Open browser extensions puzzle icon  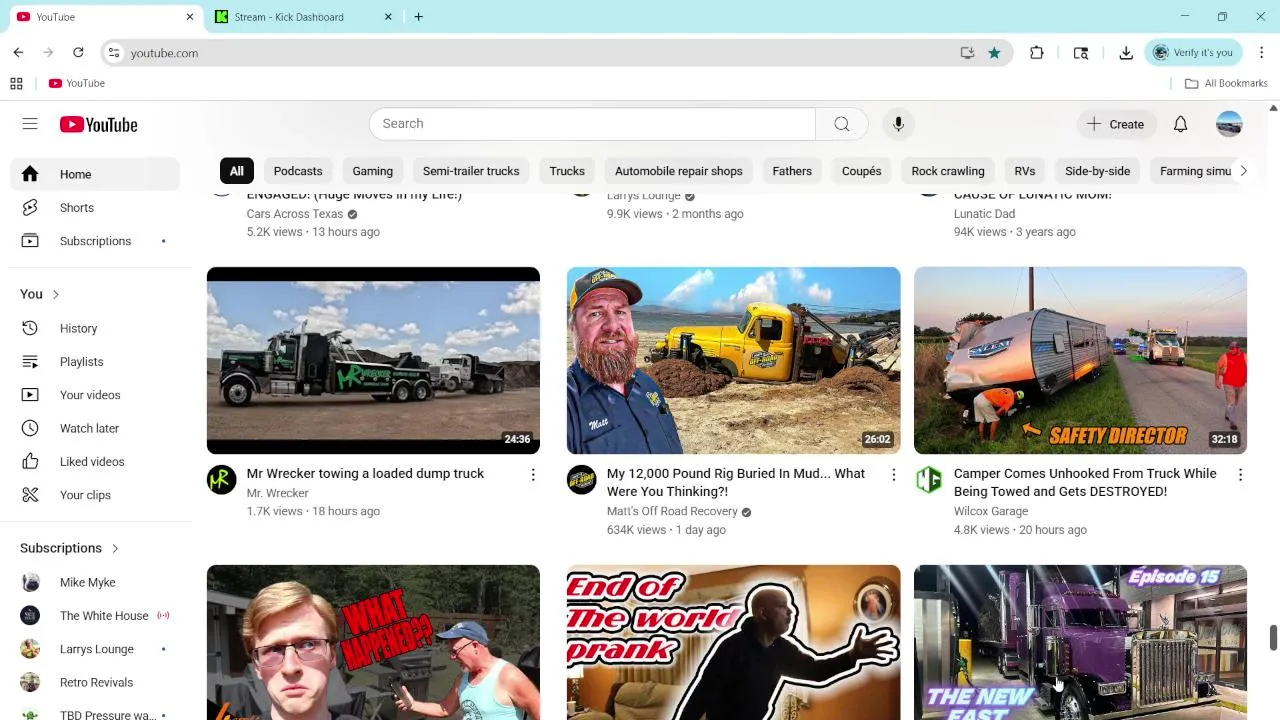(1036, 52)
